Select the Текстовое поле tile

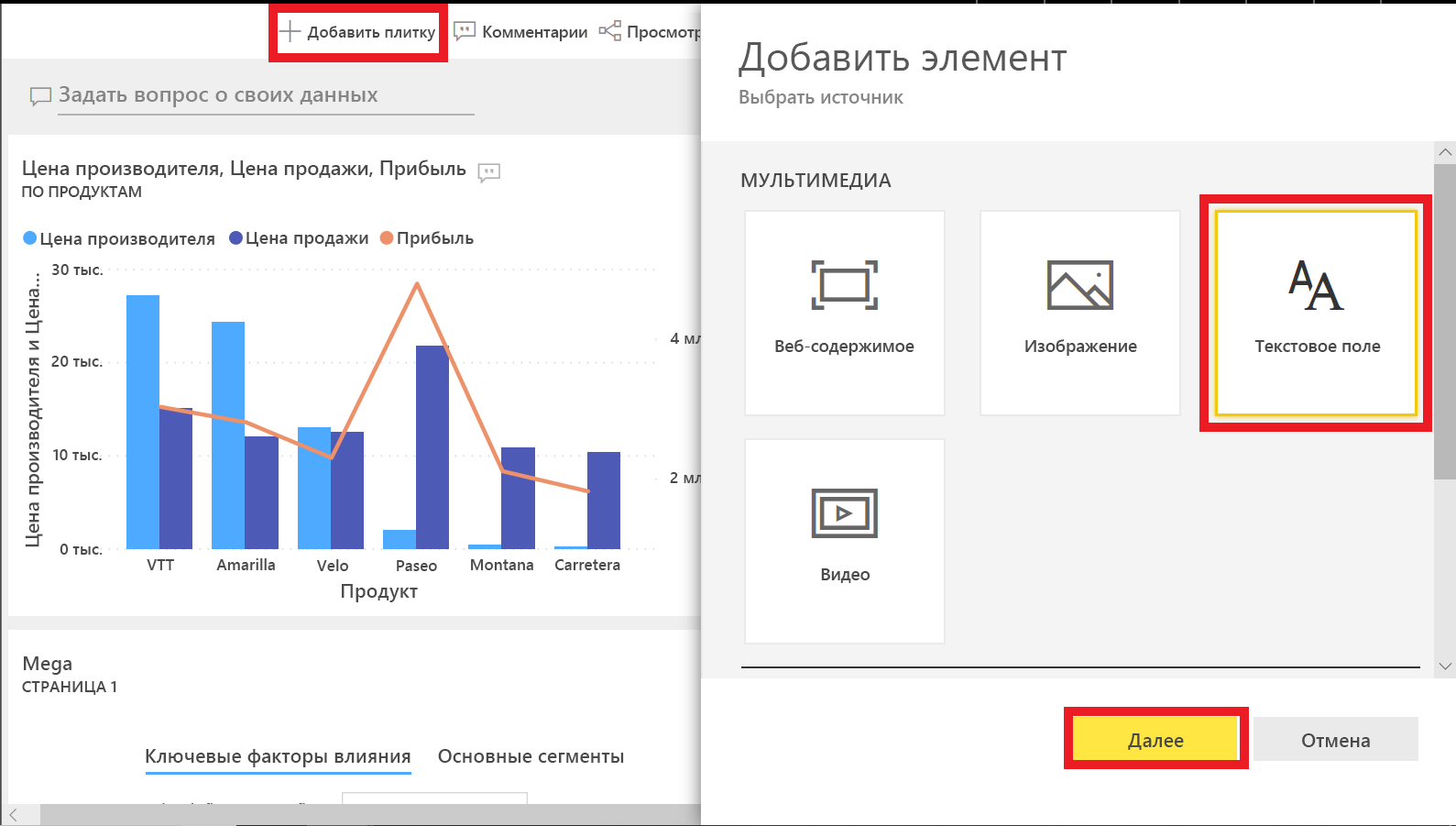tap(1317, 314)
